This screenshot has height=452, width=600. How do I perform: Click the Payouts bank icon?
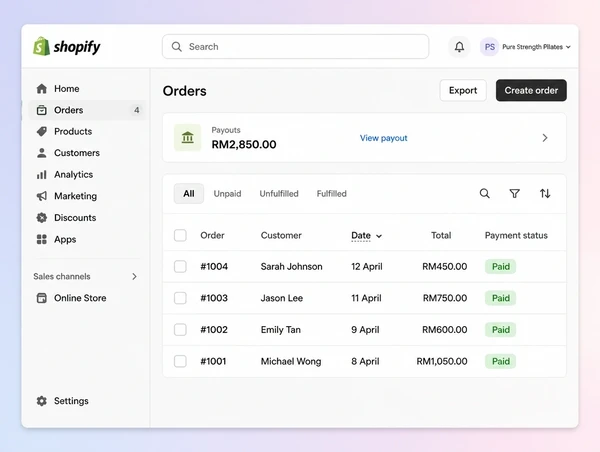[188, 137]
